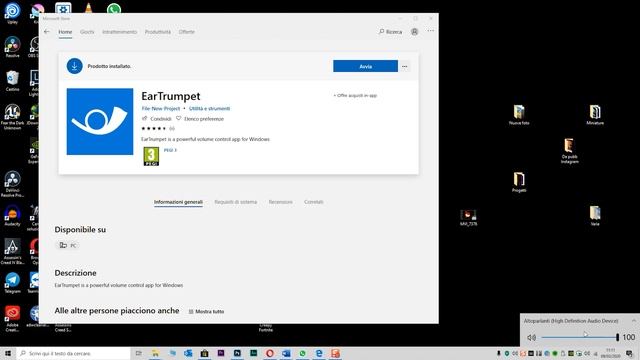Image resolution: width=640 pixels, height=360 pixels.
Task: Open the Telegram desktop shortcut
Action: (12, 282)
